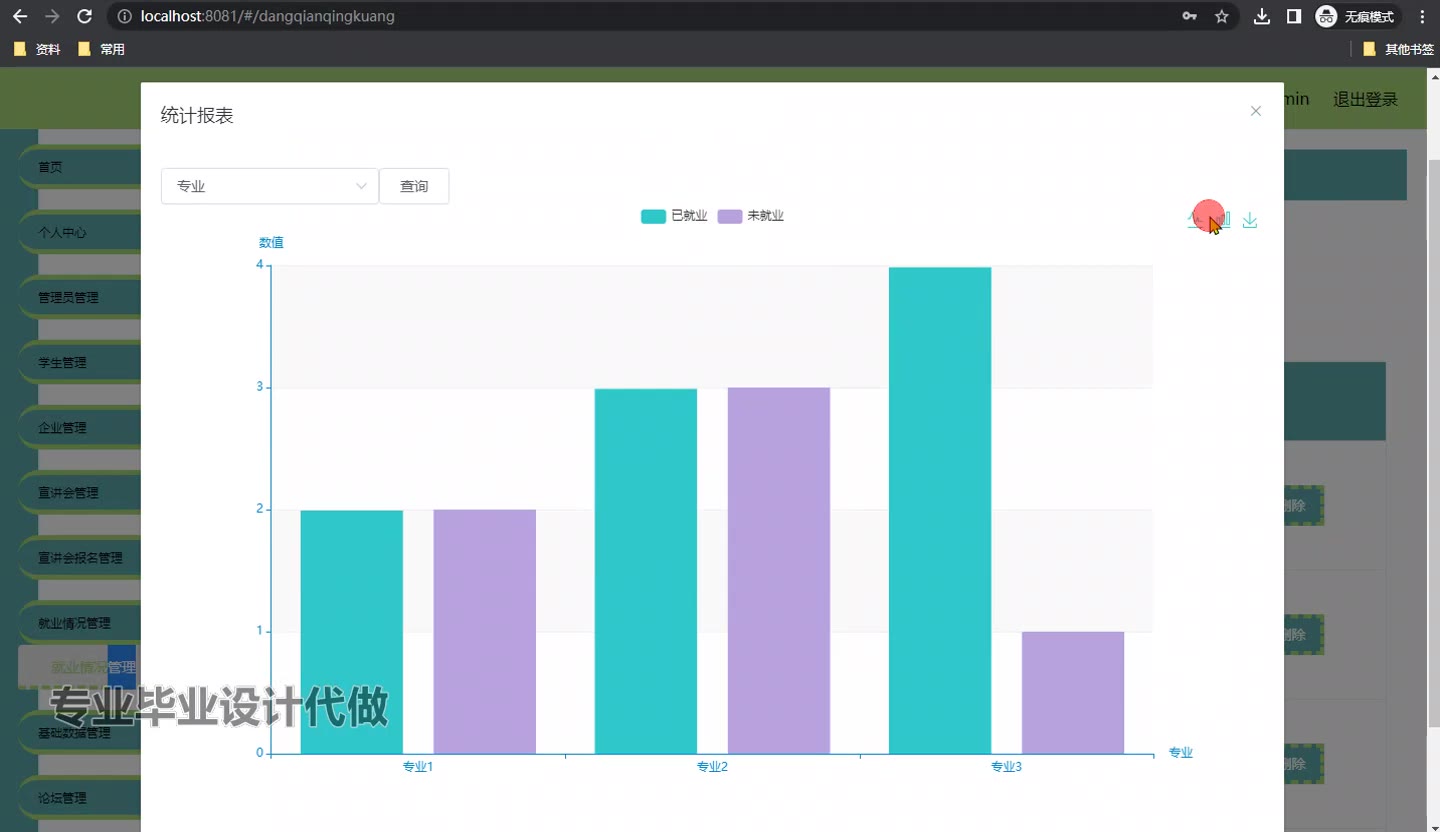The width and height of the screenshot is (1440, 832).
Task: Click the 已就业 bar for 专业2
Action: [x=646, y=571]
